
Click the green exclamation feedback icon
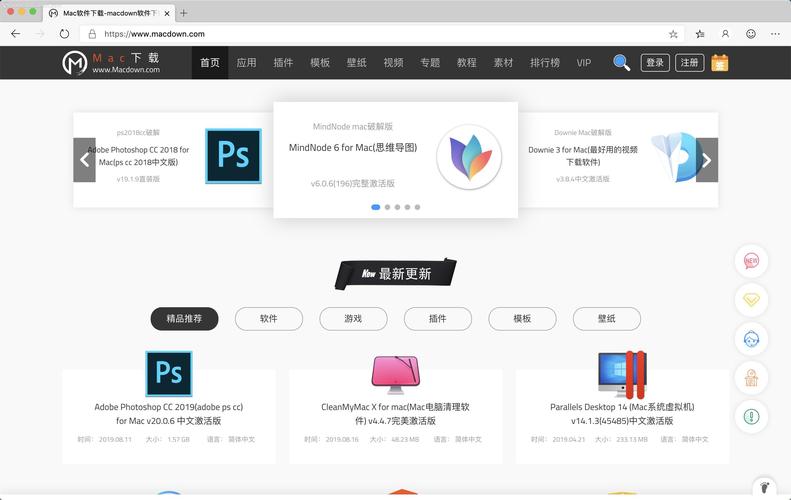(x=751, y=416)
